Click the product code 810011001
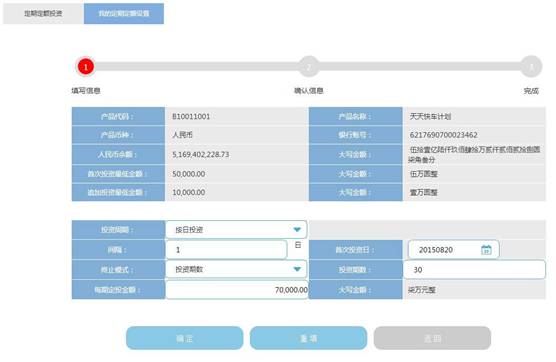 (191, 116)
